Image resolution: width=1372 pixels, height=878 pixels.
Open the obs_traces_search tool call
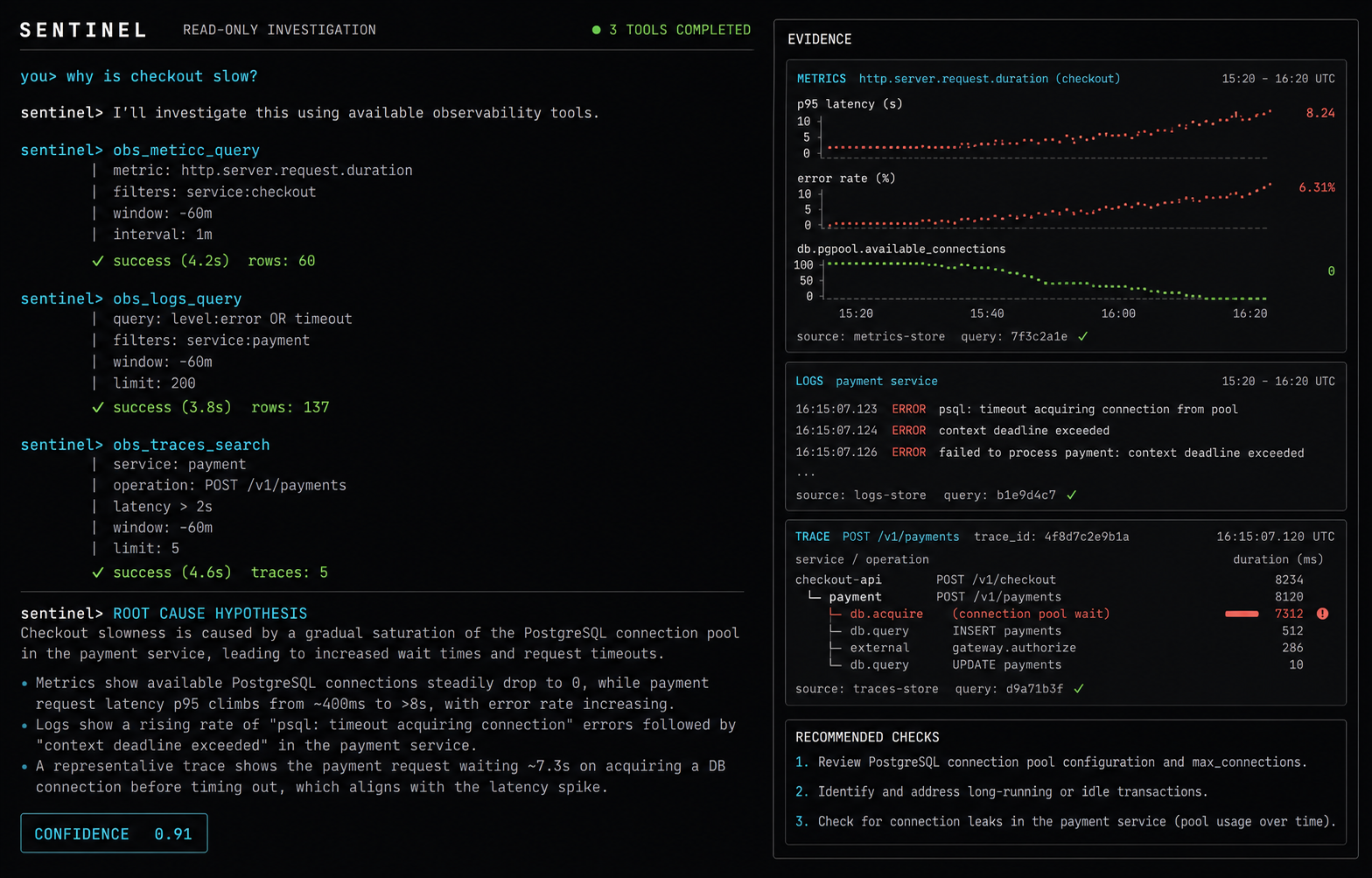click(x=191, y=445)
